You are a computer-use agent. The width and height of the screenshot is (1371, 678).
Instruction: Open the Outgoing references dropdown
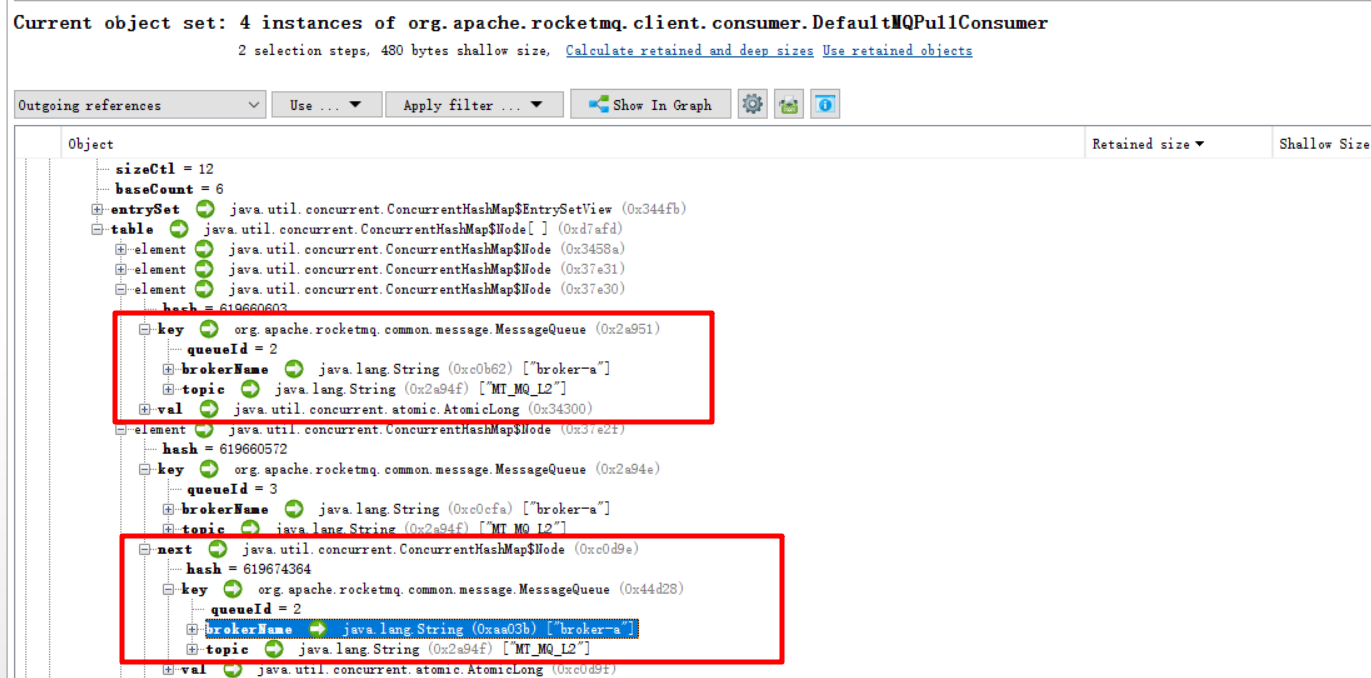point(139,104)
